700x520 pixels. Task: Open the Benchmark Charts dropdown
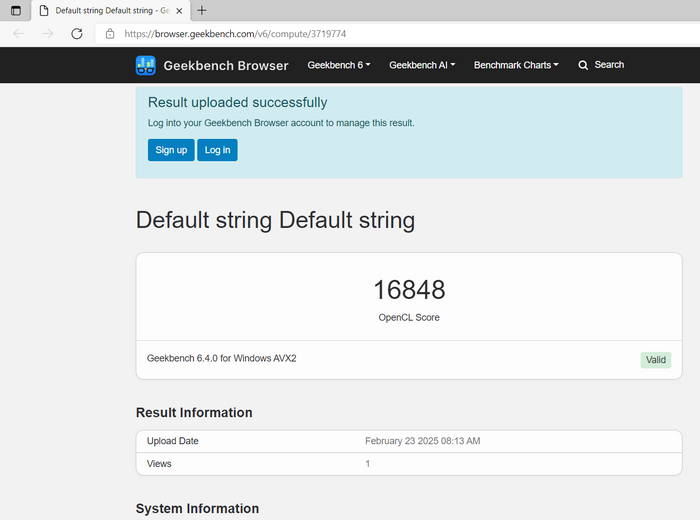tap(516, 65)
